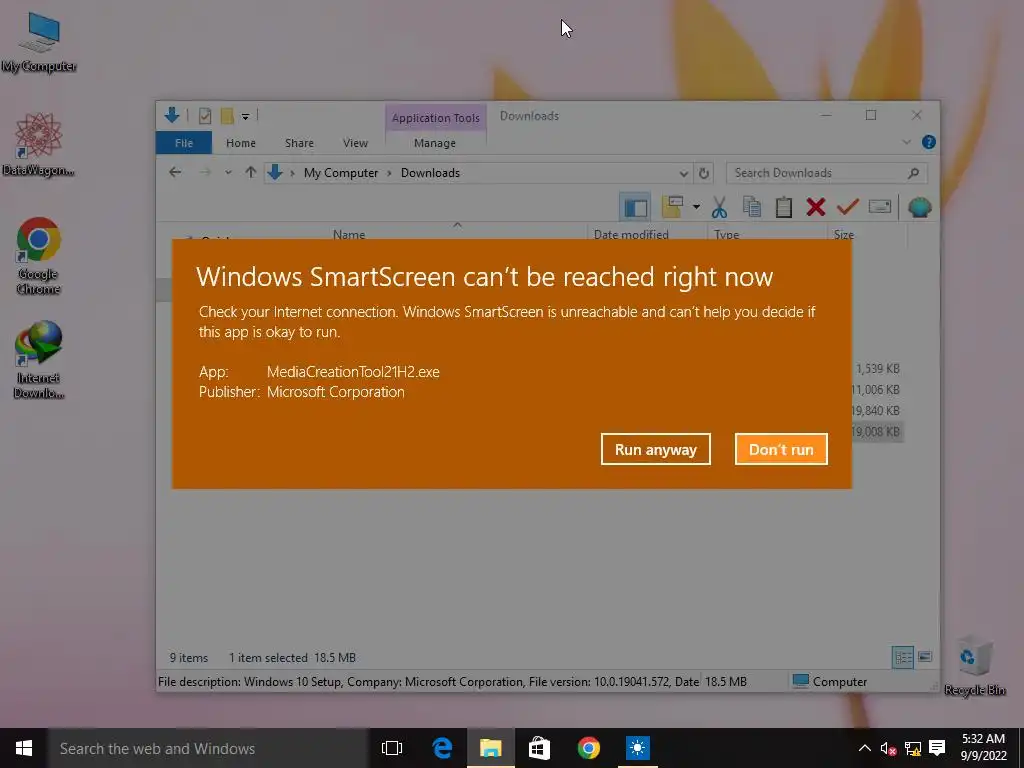The image size is (1024, 768).
Task: Click the Properties quick access icon
Action: point(204,116)
